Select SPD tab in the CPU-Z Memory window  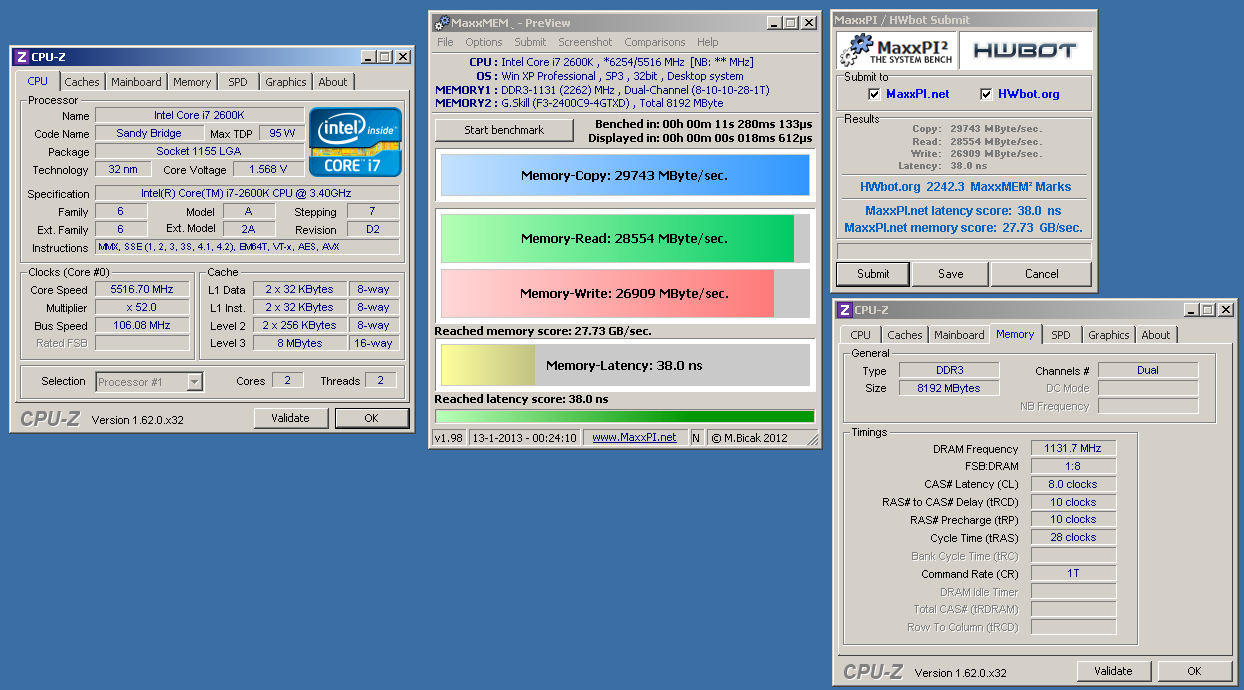[x=1061, y=335]
